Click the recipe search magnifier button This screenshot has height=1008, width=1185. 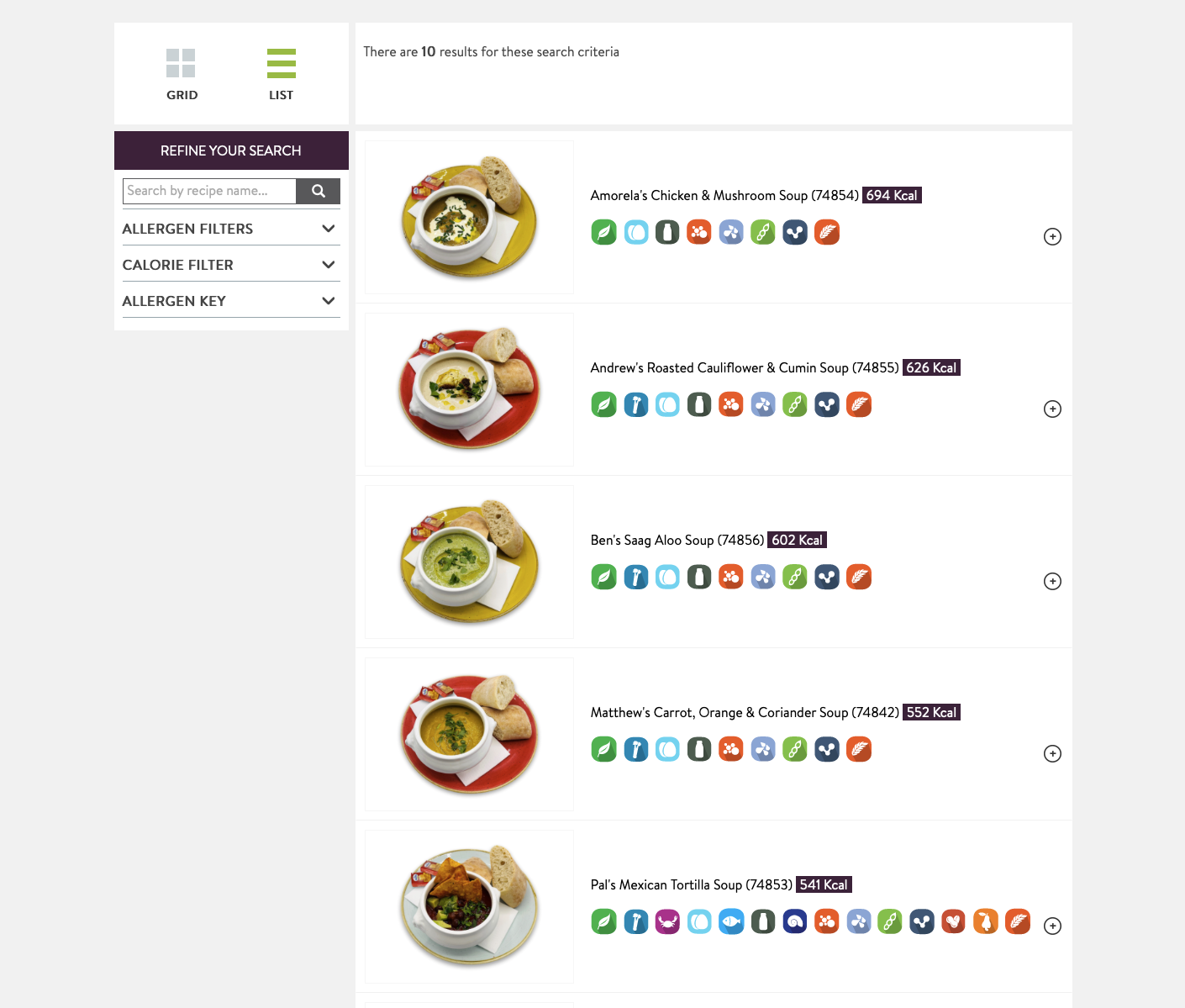click(318, 191)
